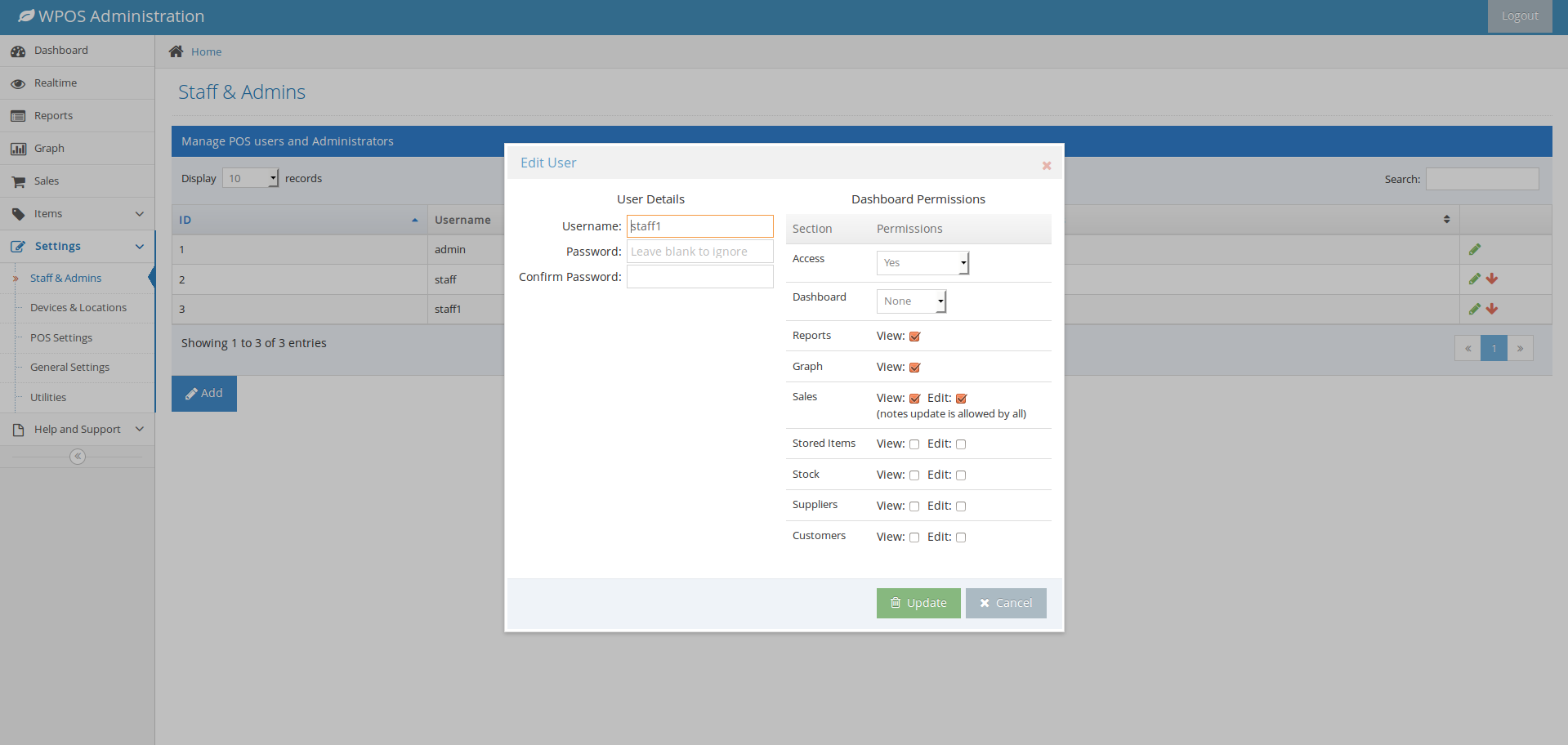
Task: Click the Sales cart icon in sidebar
Action: click(x=18, y=181)
